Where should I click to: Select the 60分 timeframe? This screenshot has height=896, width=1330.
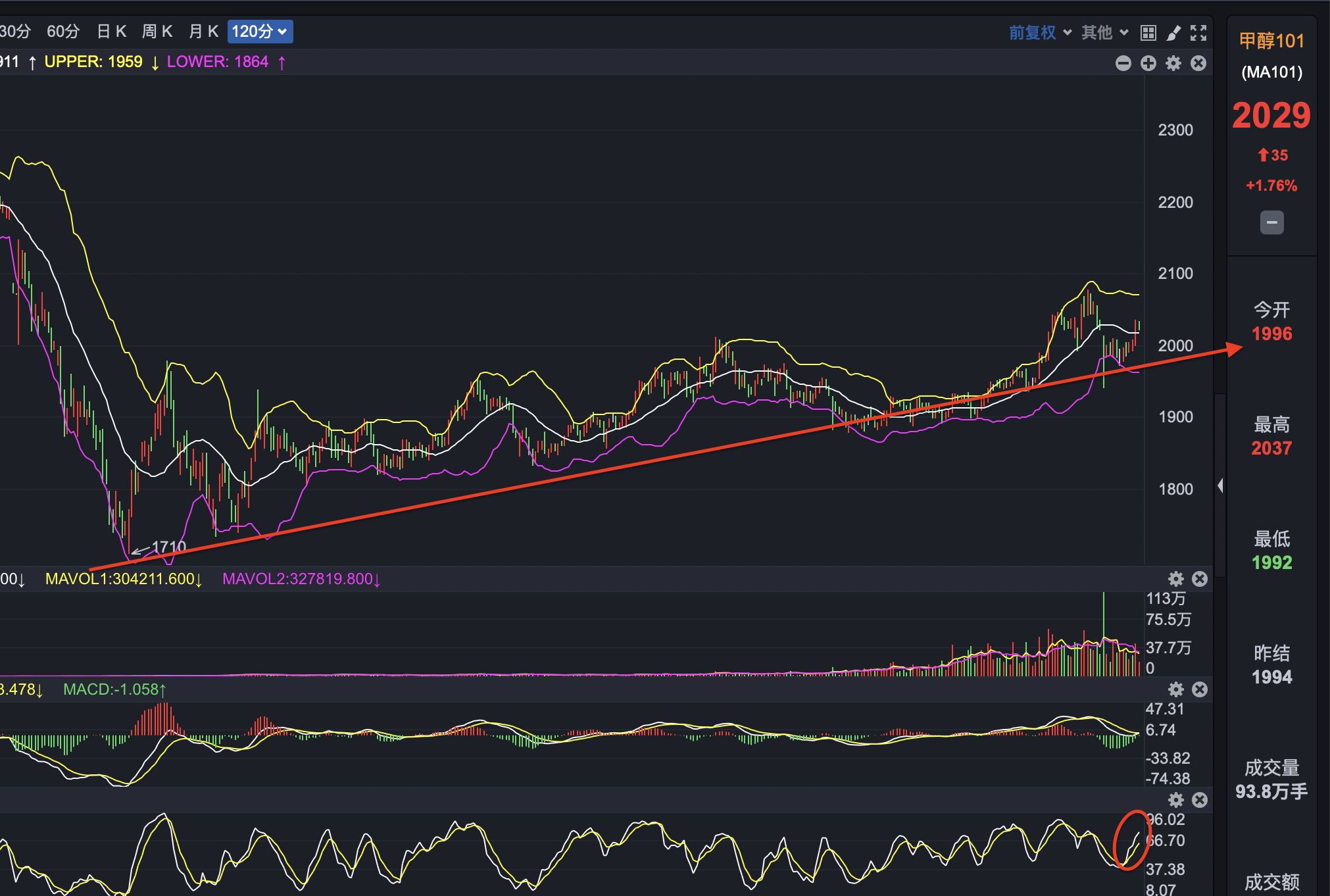pyautogui.click(x=63, y=32)
